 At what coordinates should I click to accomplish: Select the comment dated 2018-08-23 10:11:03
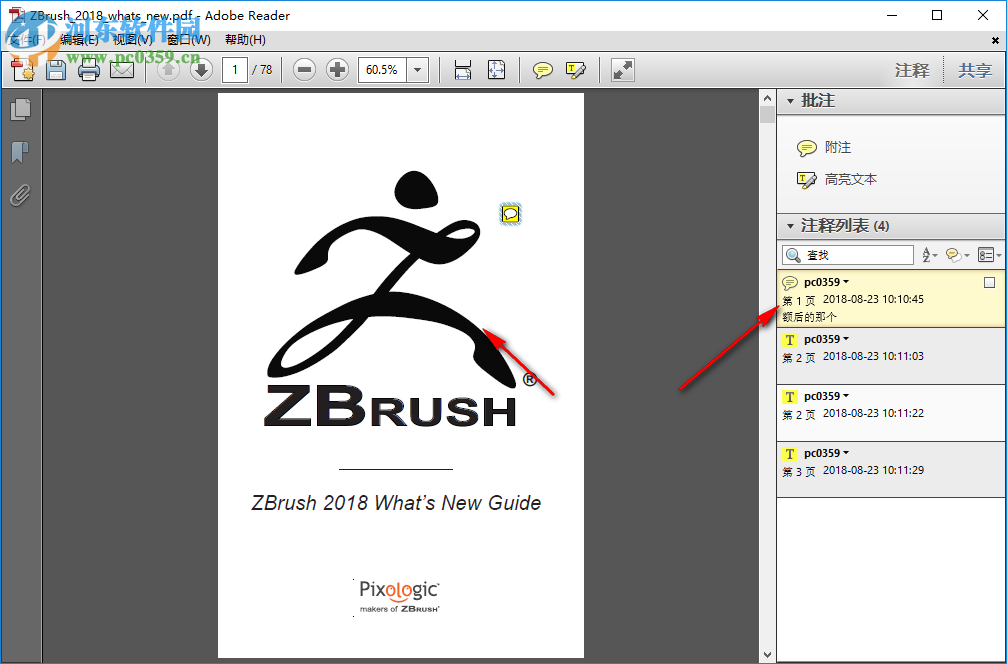891,356
